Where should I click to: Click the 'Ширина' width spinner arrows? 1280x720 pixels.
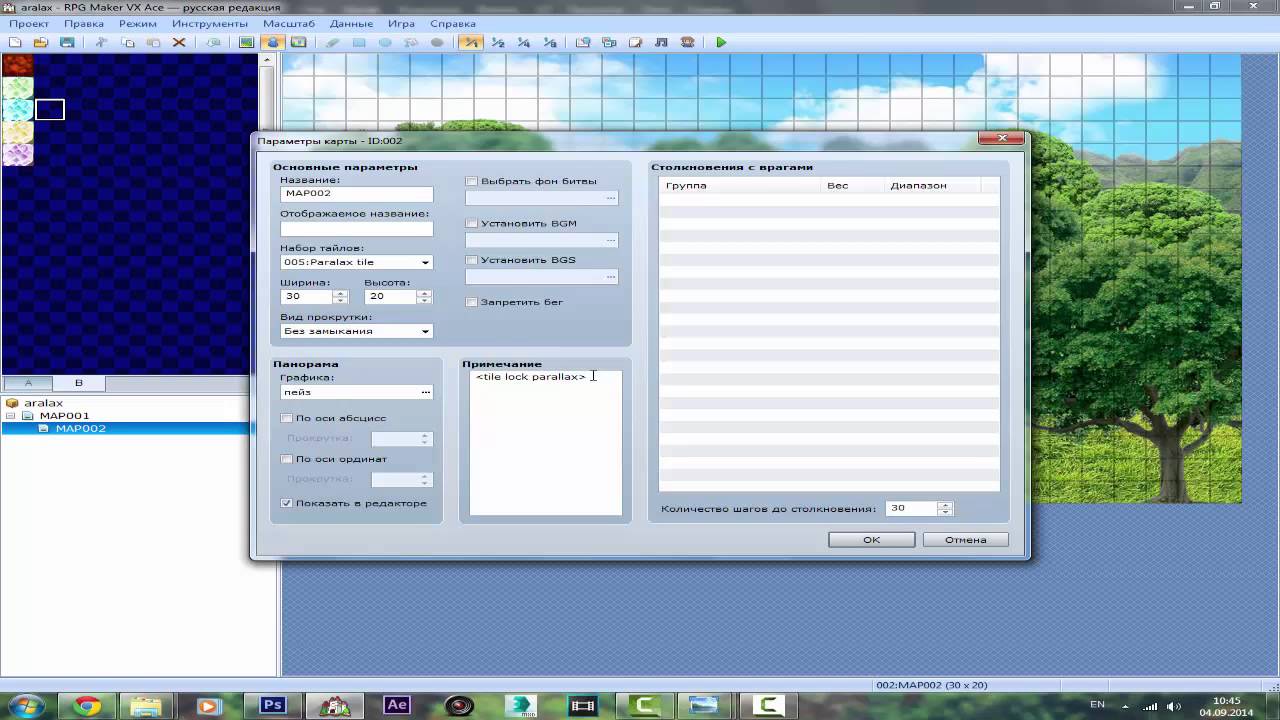340,297
